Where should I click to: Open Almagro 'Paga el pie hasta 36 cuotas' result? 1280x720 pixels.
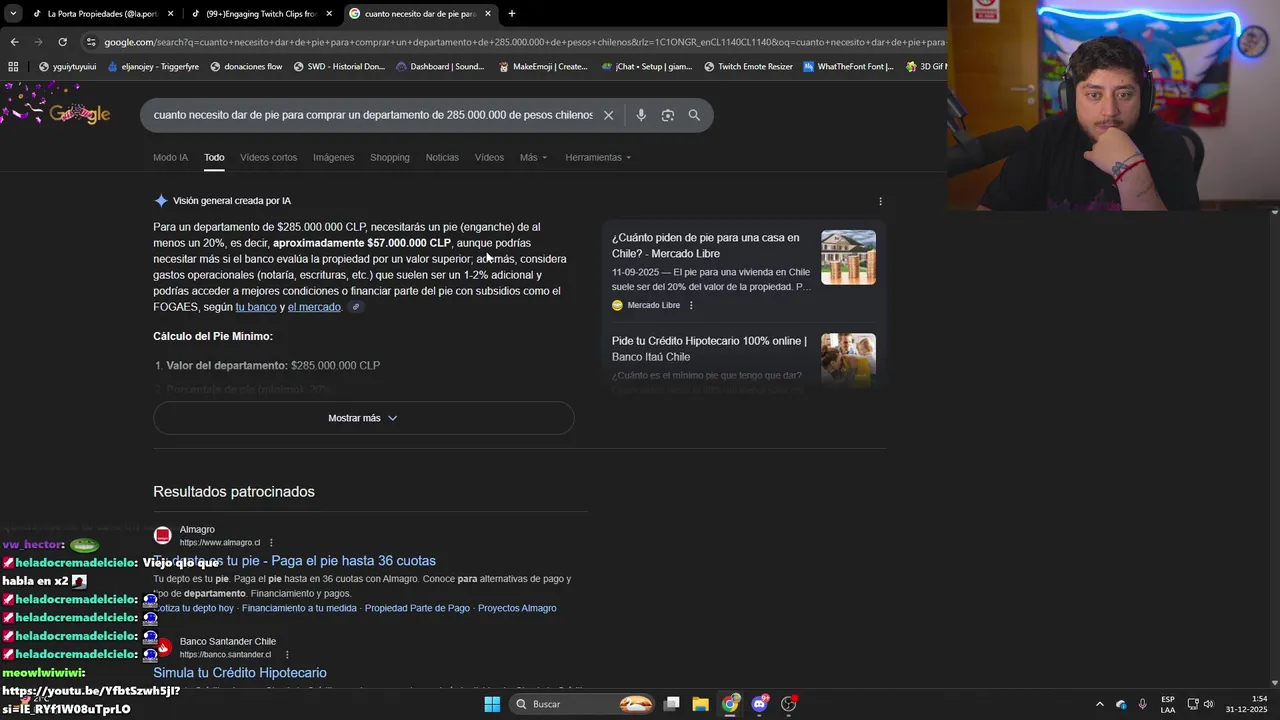(x=295, y=561)
